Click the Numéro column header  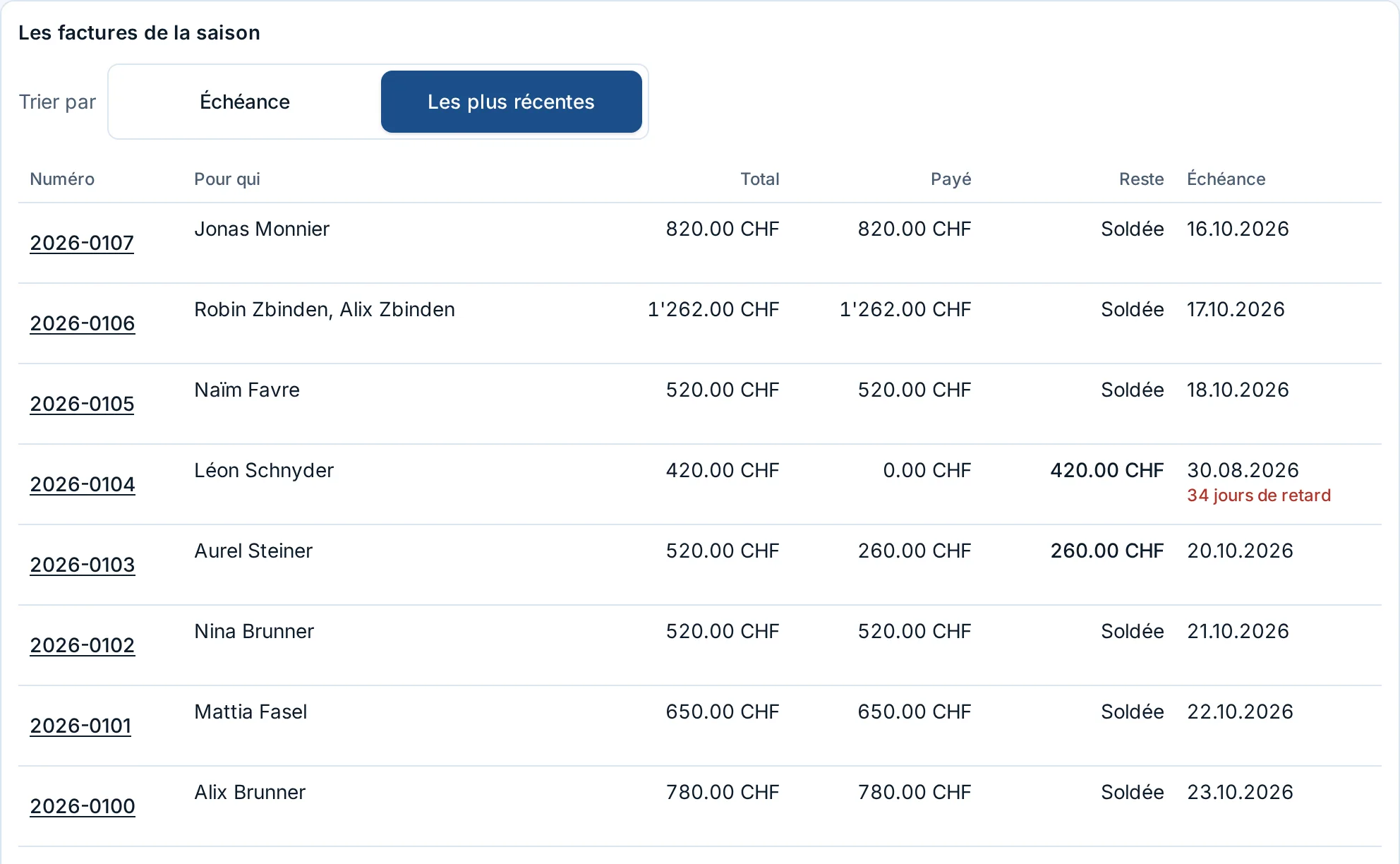pyautogui.click(x=62, y=179)
